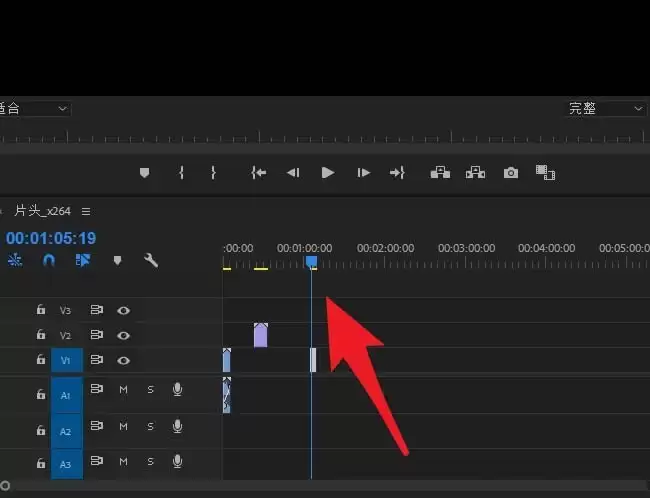
Task: Open the 片头_x264 sequence panel menu
Action: (x=86, y=211)
